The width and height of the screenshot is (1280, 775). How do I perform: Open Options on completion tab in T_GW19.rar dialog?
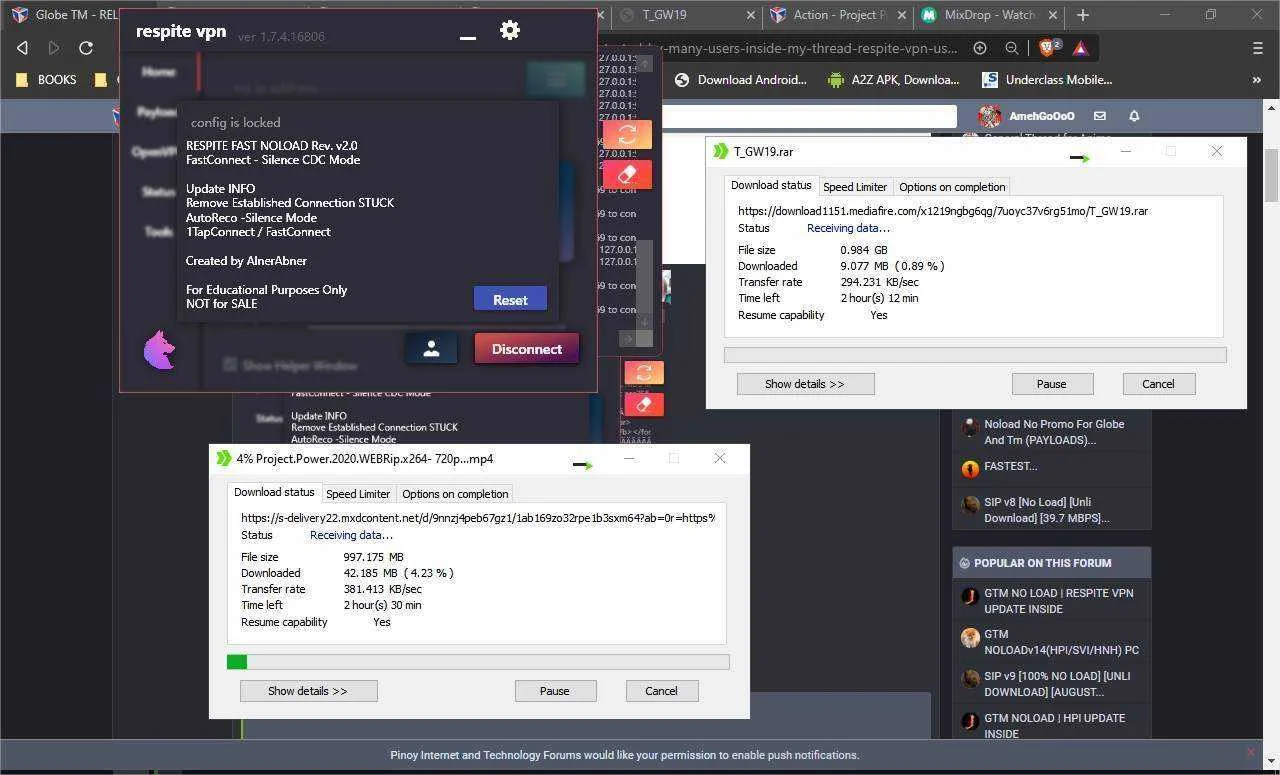952,187
